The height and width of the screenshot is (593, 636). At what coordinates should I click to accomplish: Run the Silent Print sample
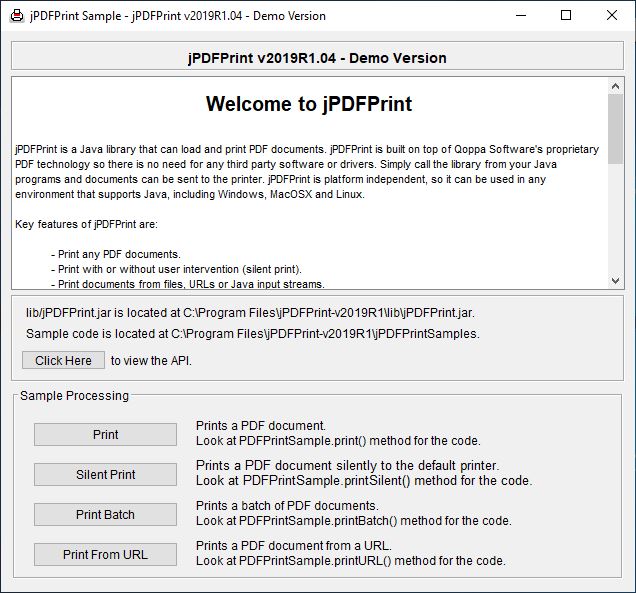pyautogui.click(x=105, y=474)
